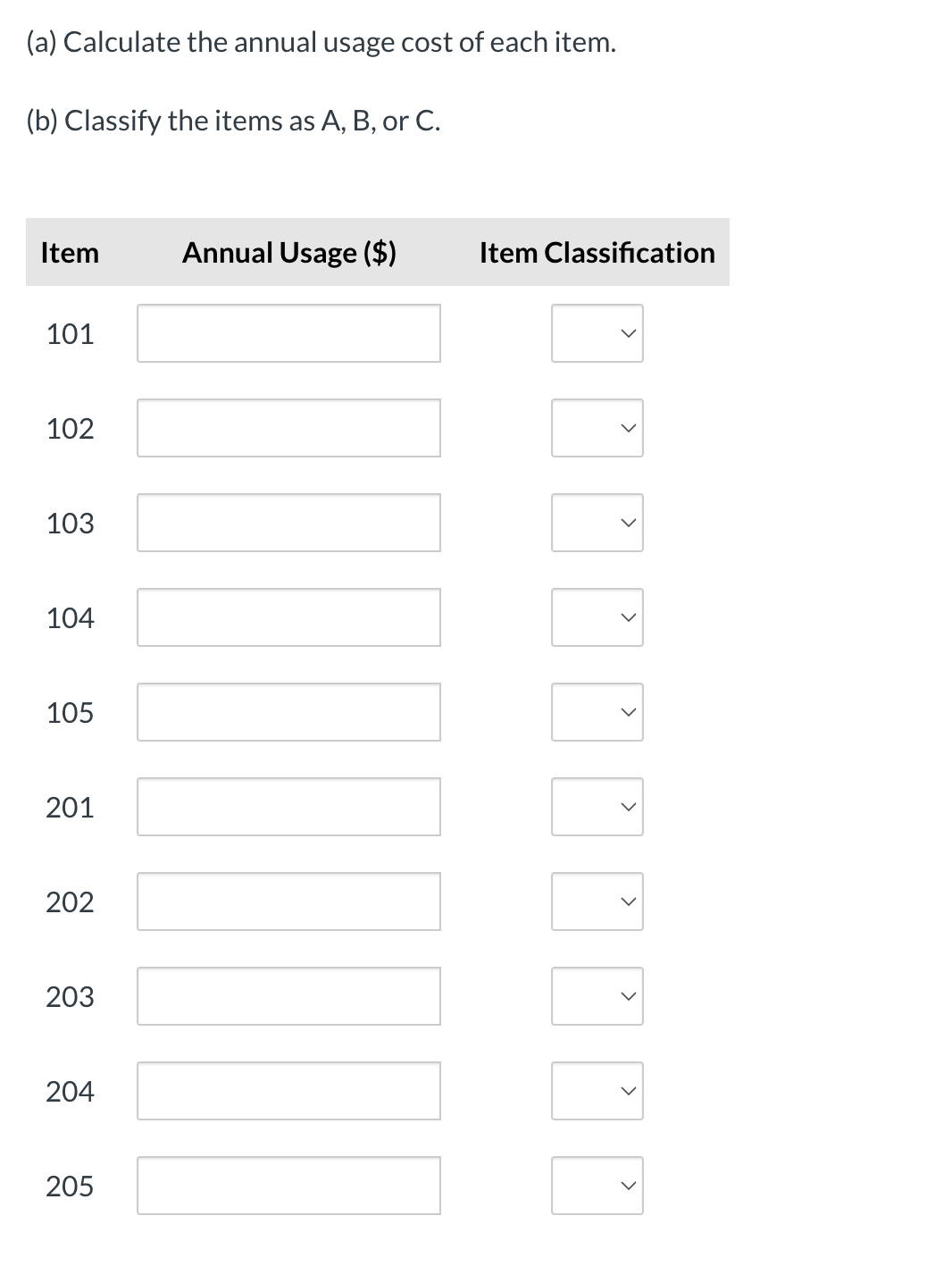Click Annual Usage input for item 205
This screenshot has height=1283, width=952.
click(288, 1186)
